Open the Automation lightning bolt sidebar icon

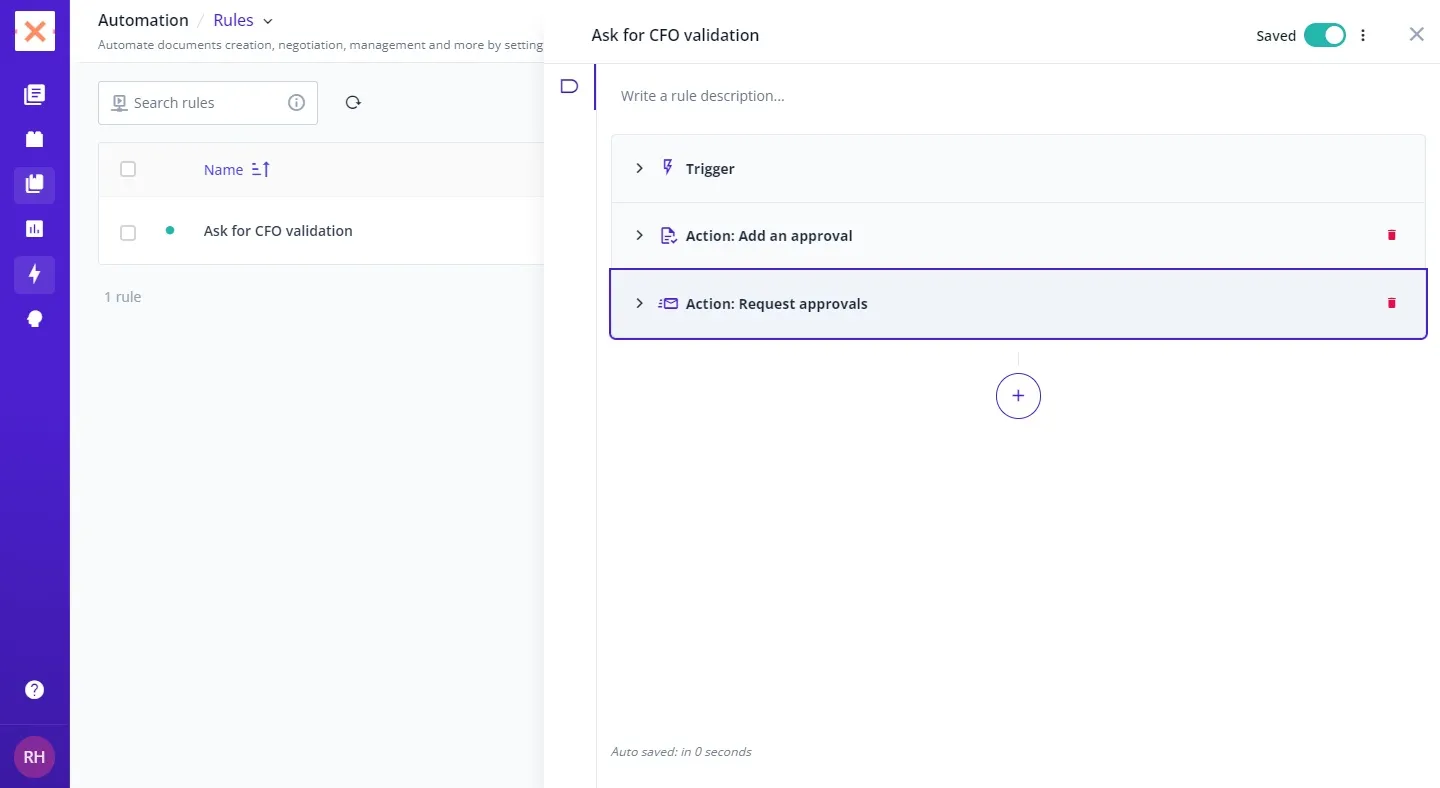pos(34,274)
